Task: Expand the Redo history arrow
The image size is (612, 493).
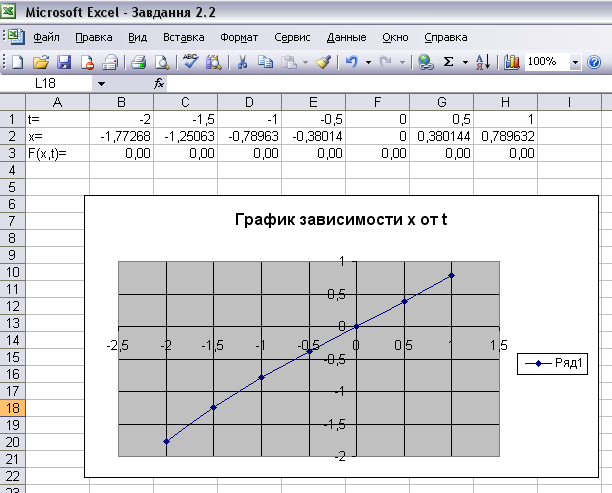Action: point(402,62)
